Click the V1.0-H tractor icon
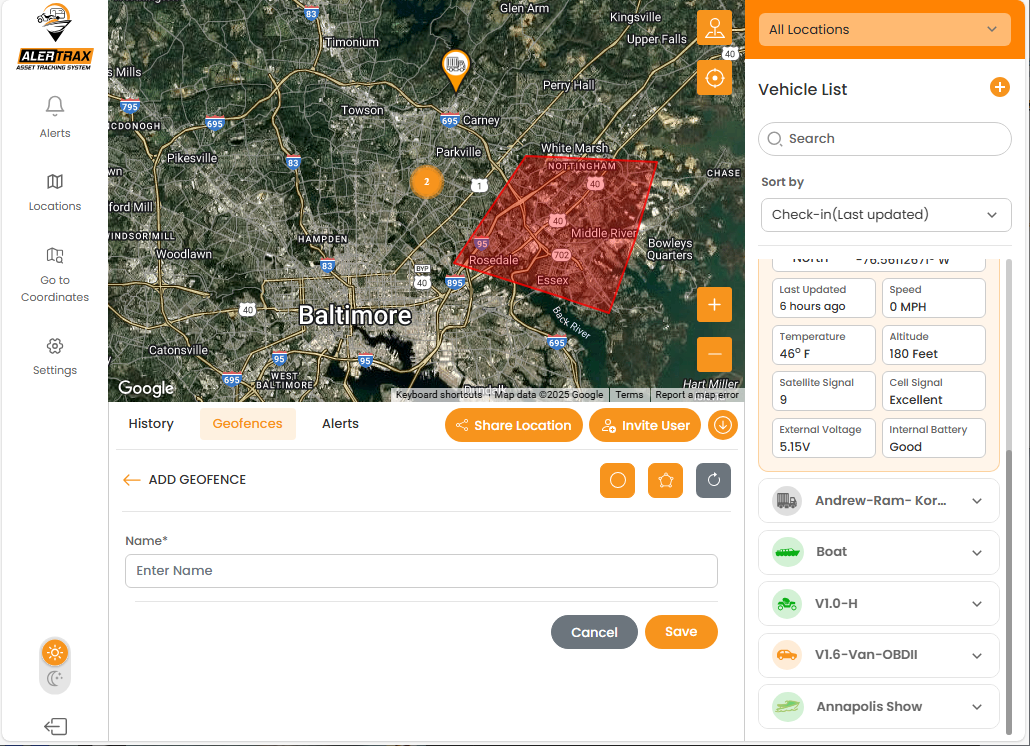 click(787, 603)
